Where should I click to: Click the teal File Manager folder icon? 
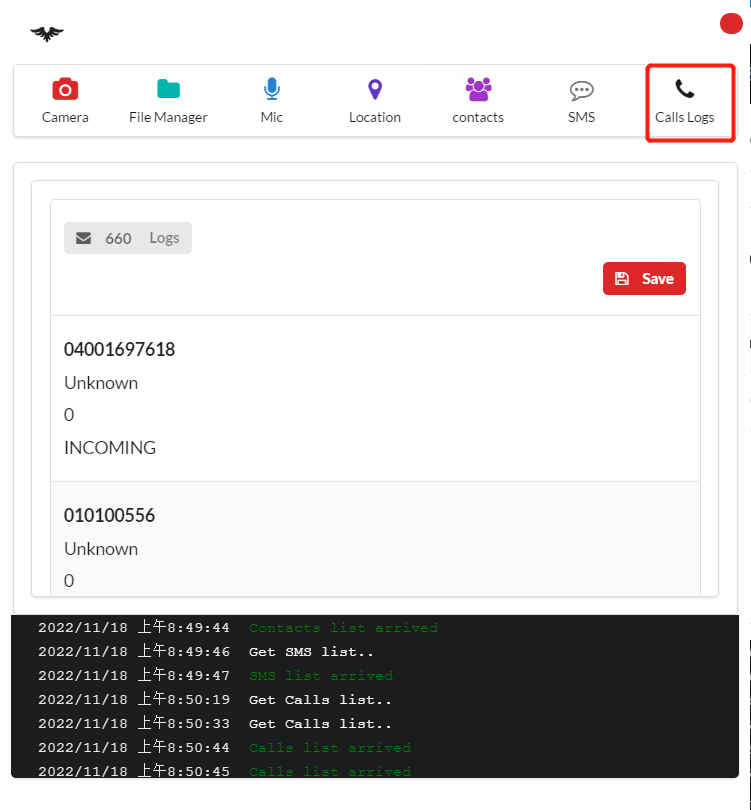tap(168, 90)
